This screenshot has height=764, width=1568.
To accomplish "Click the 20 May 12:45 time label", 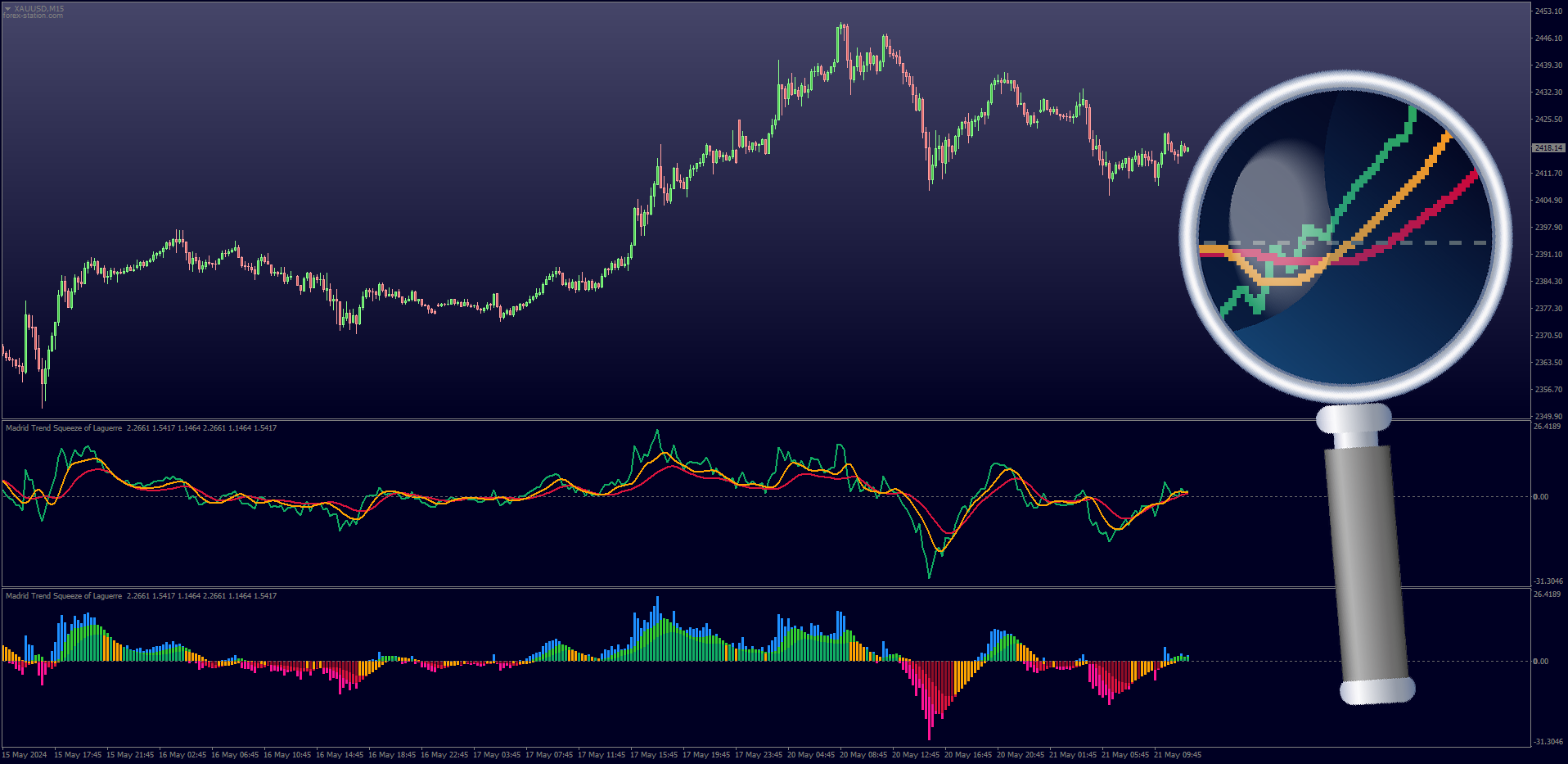I will [916, 755].
